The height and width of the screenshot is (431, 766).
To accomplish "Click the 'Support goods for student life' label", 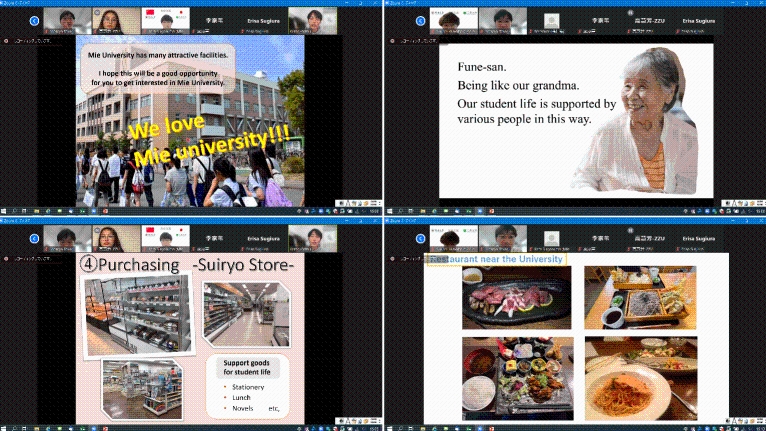I will coord(247,367).
